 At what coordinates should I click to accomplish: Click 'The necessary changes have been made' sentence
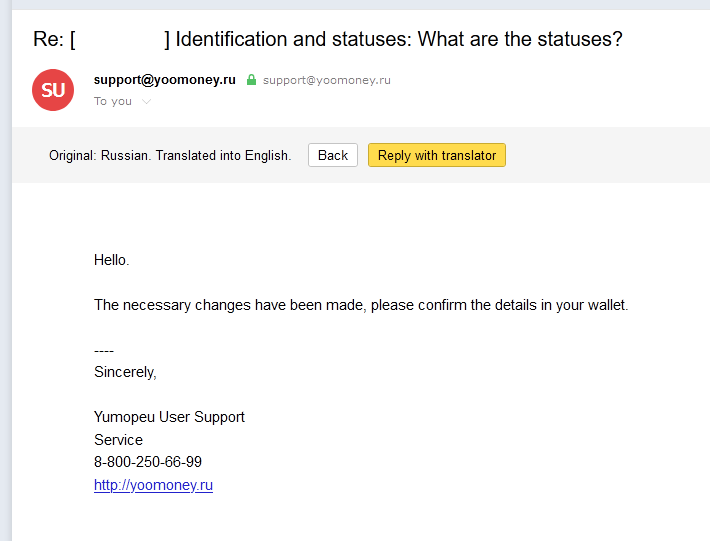tap(361, 305)
